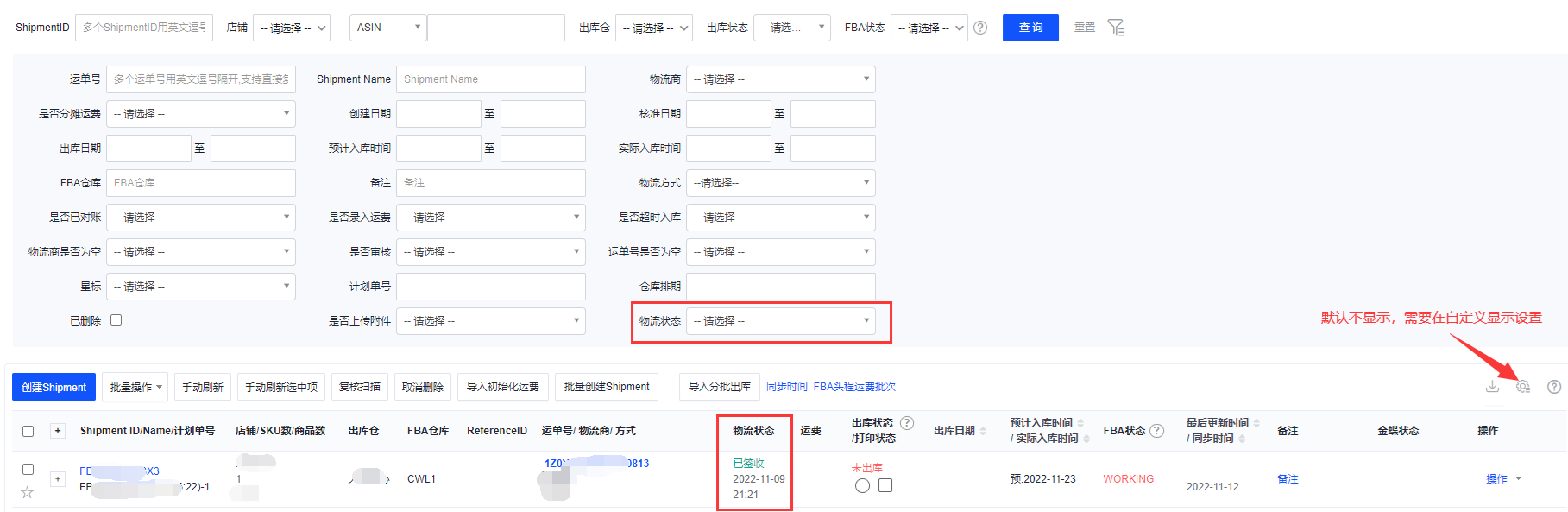1568x512 pixels.
Task: Focus the ShipmentID input field
Action: (144, 28)
